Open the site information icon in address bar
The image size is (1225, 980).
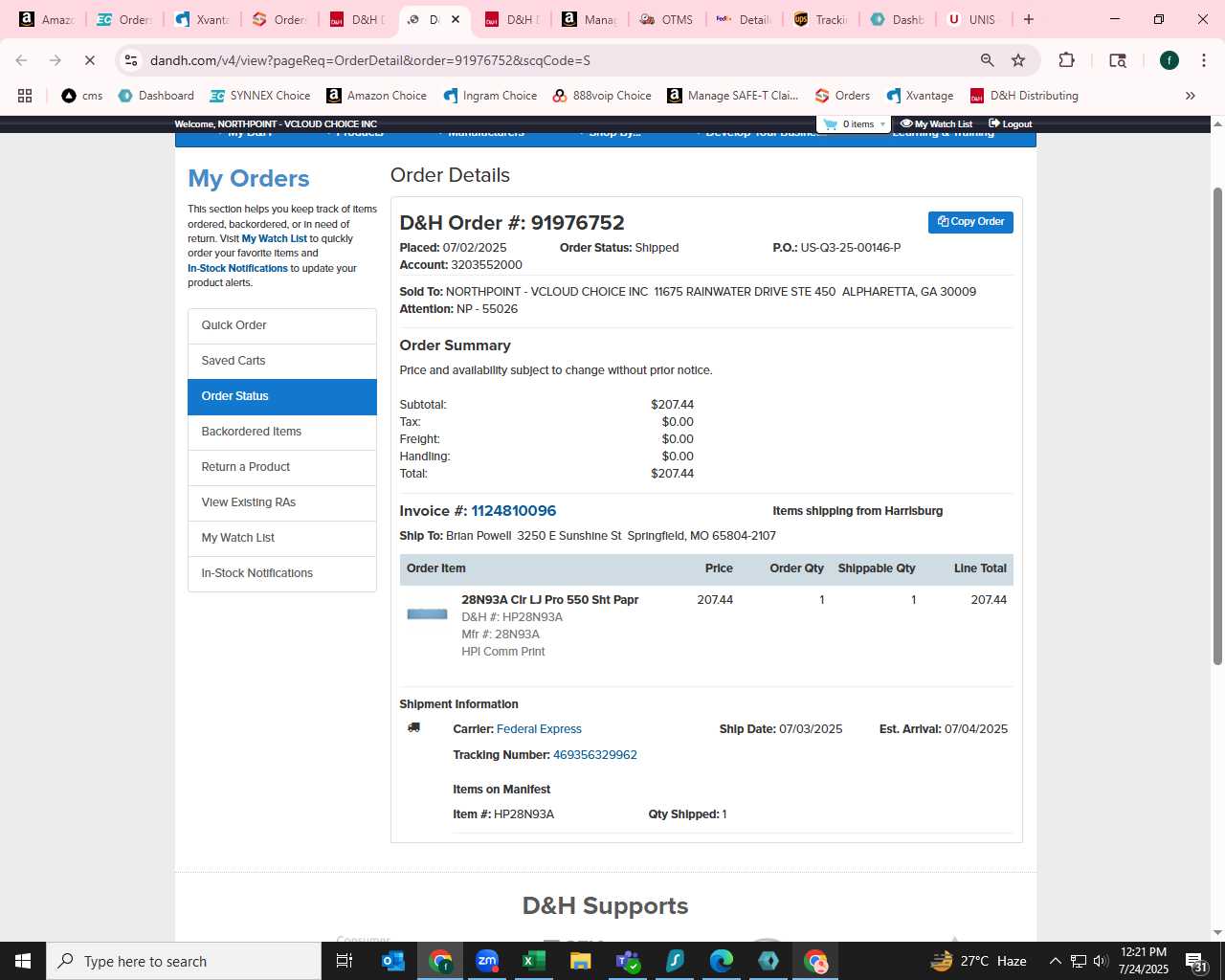click(x=131, y=60)
